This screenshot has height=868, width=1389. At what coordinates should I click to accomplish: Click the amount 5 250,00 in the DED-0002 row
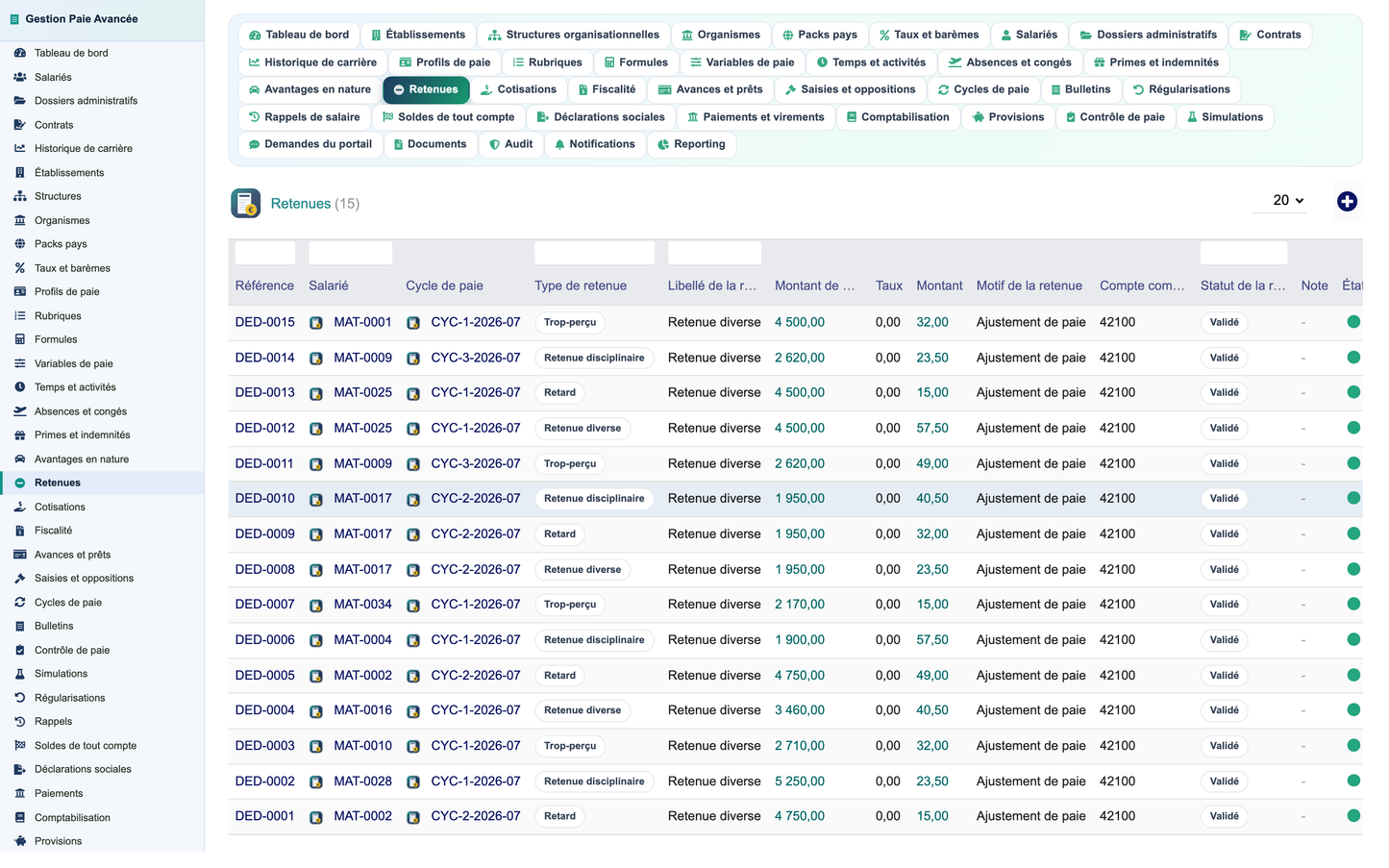click(800, 781)
